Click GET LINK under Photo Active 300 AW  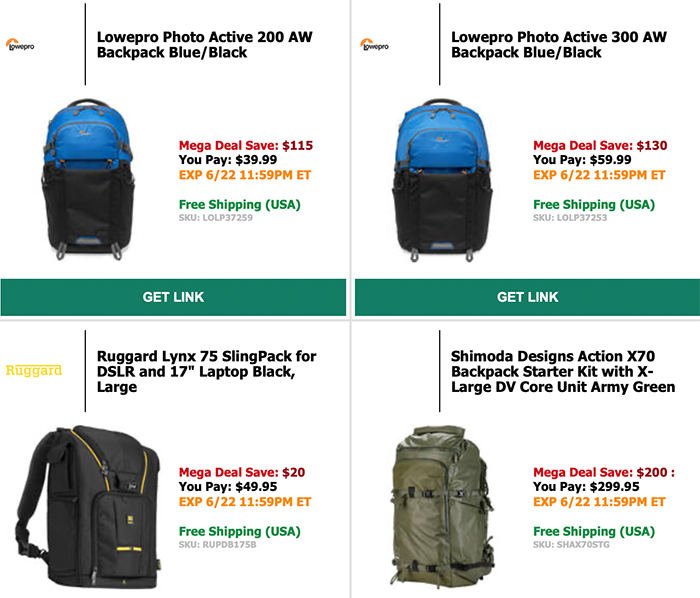coord(527,297)
